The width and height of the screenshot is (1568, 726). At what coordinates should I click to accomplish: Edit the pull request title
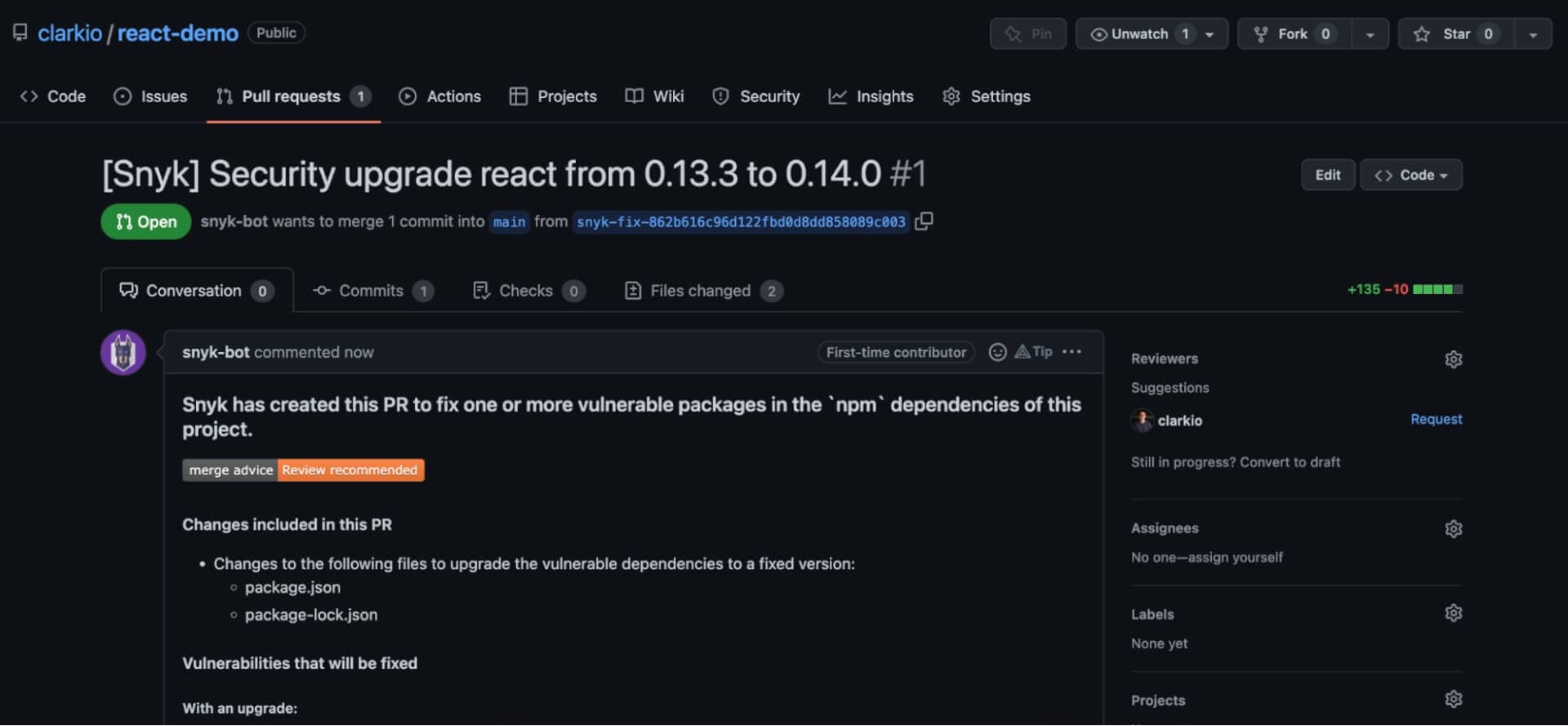click(1328, 175)
